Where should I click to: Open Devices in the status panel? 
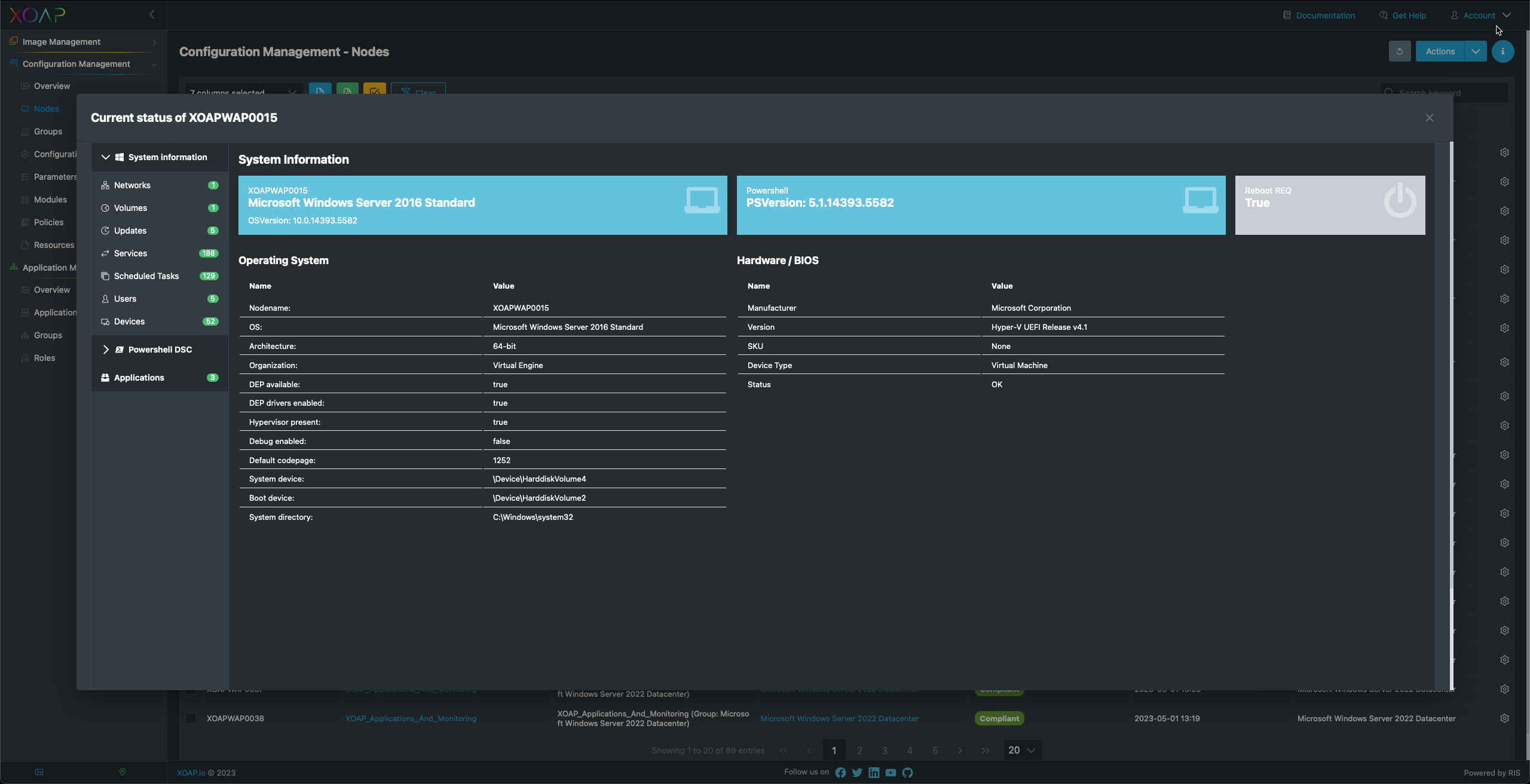tap(160, 321)
